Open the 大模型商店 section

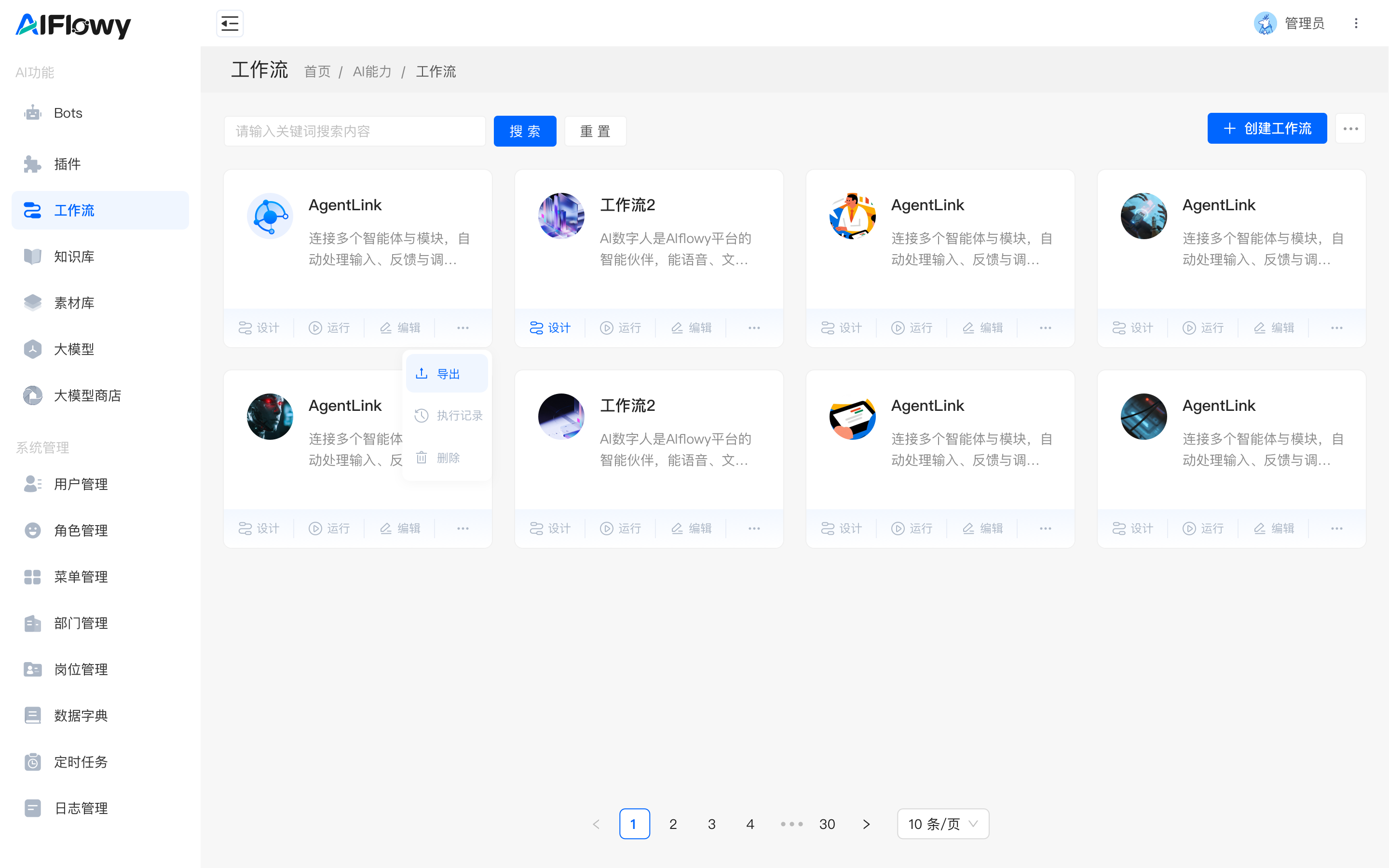[x=87, y=395]
